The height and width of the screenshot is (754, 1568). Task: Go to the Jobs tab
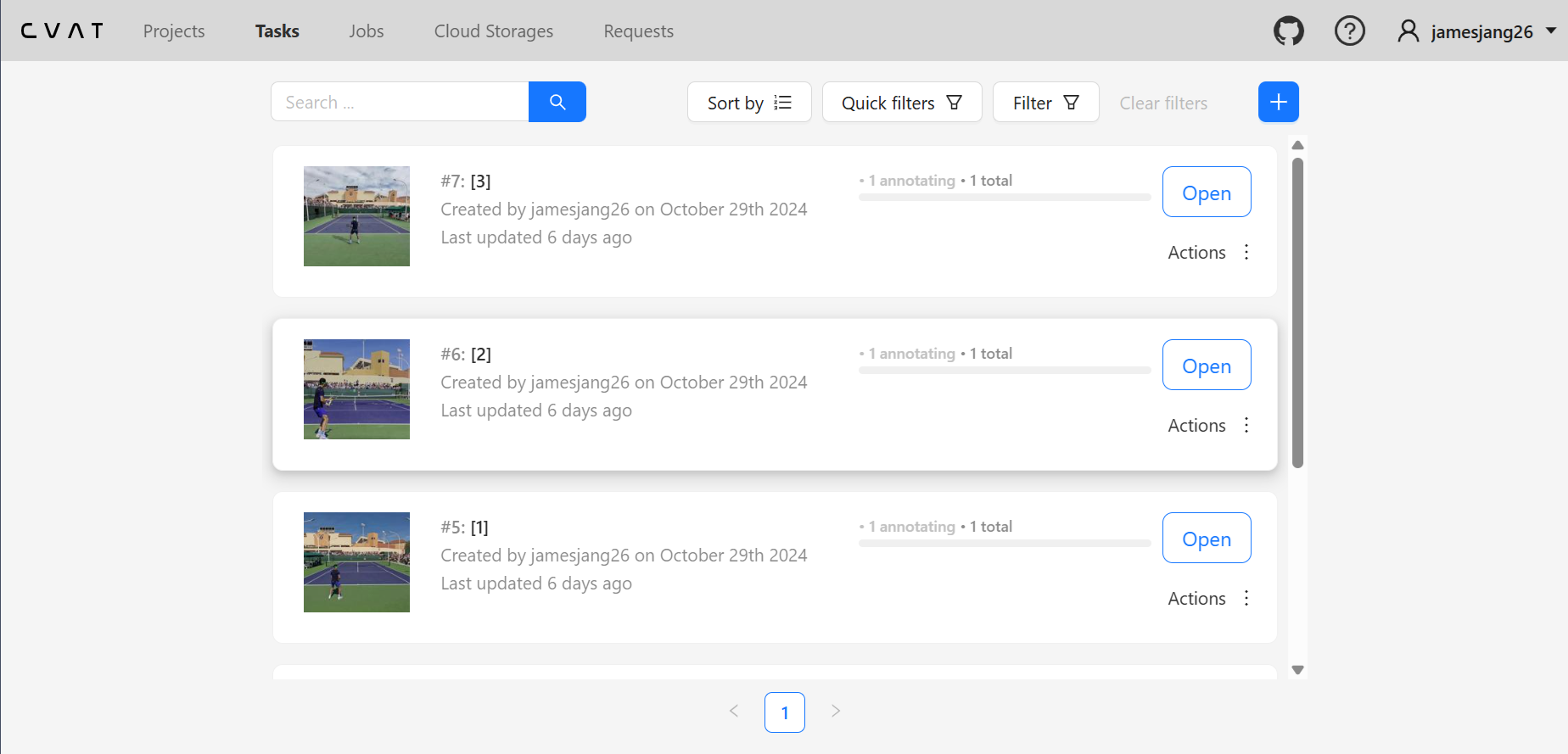(366, 31)
